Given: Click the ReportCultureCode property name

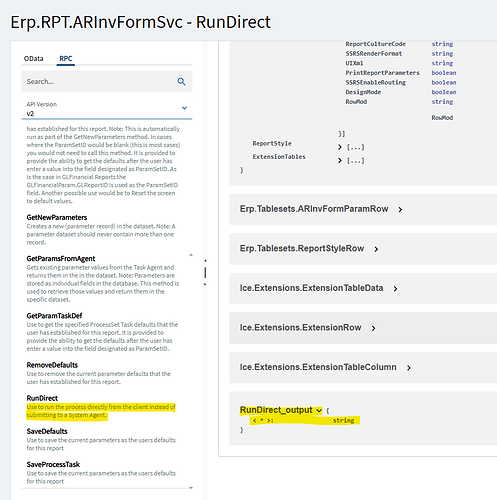Looking at the screenshot, I should 375,44.
